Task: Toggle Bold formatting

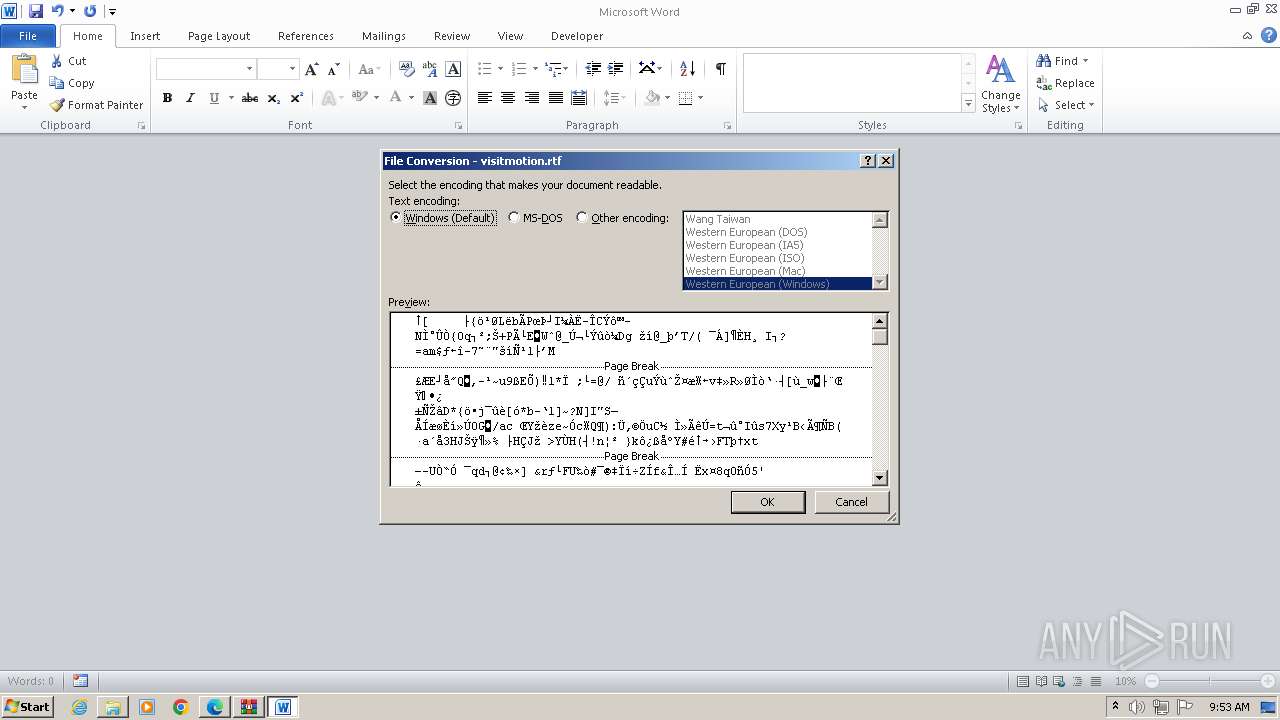Action: click(x=167, y=98)
